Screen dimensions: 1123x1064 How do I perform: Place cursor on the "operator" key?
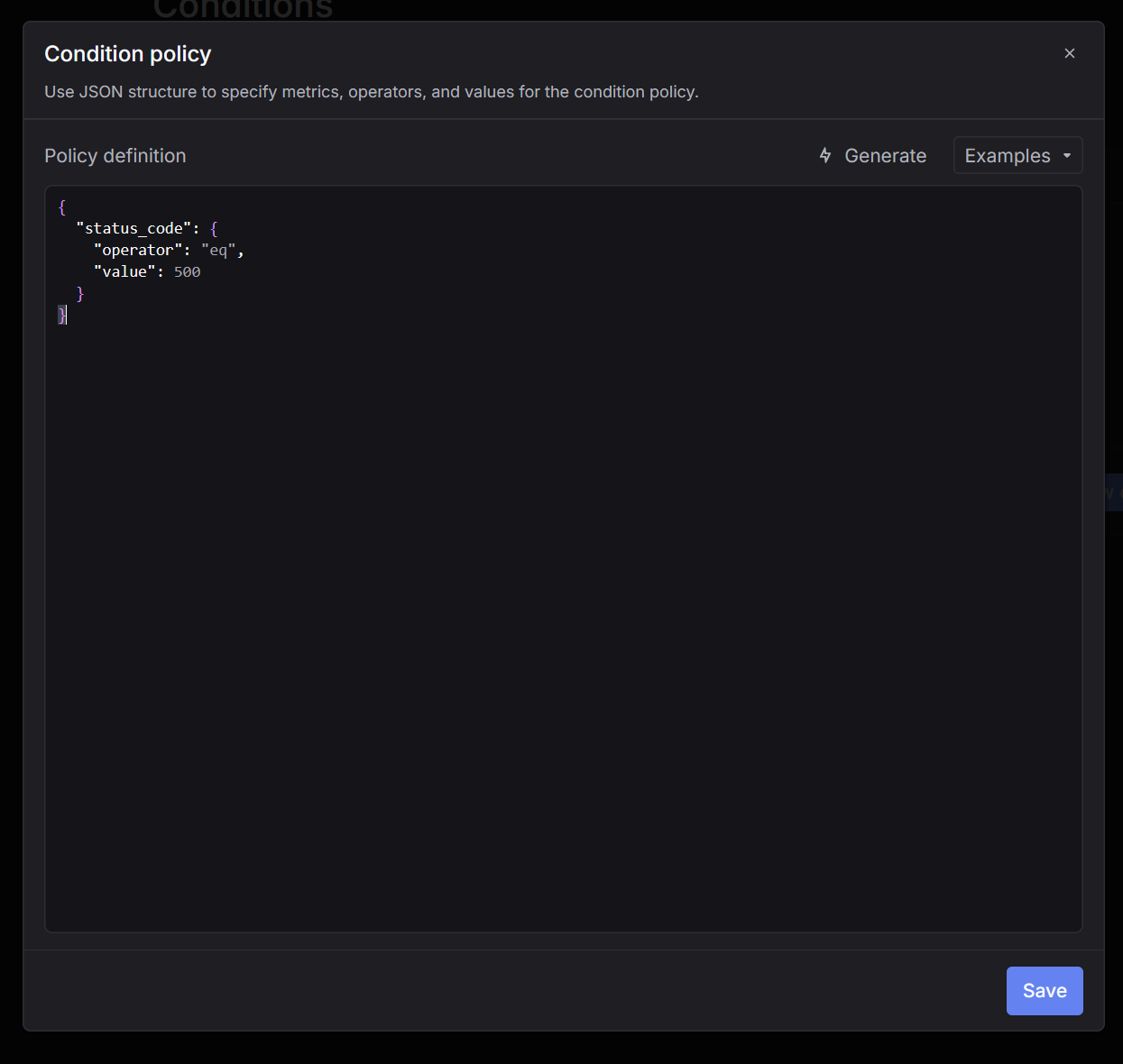click(137, 250)
